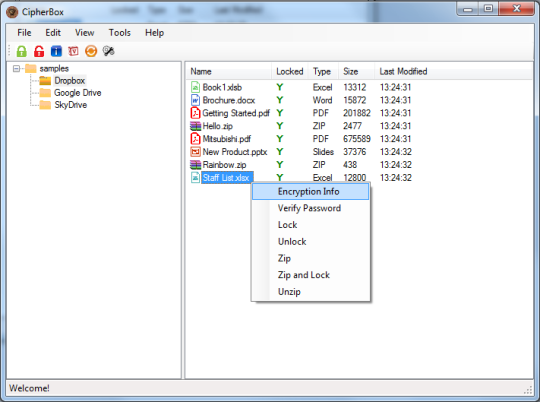Open the File menu
The height and width of the screenshot is (402, 540).
click(x=24, y=33)
